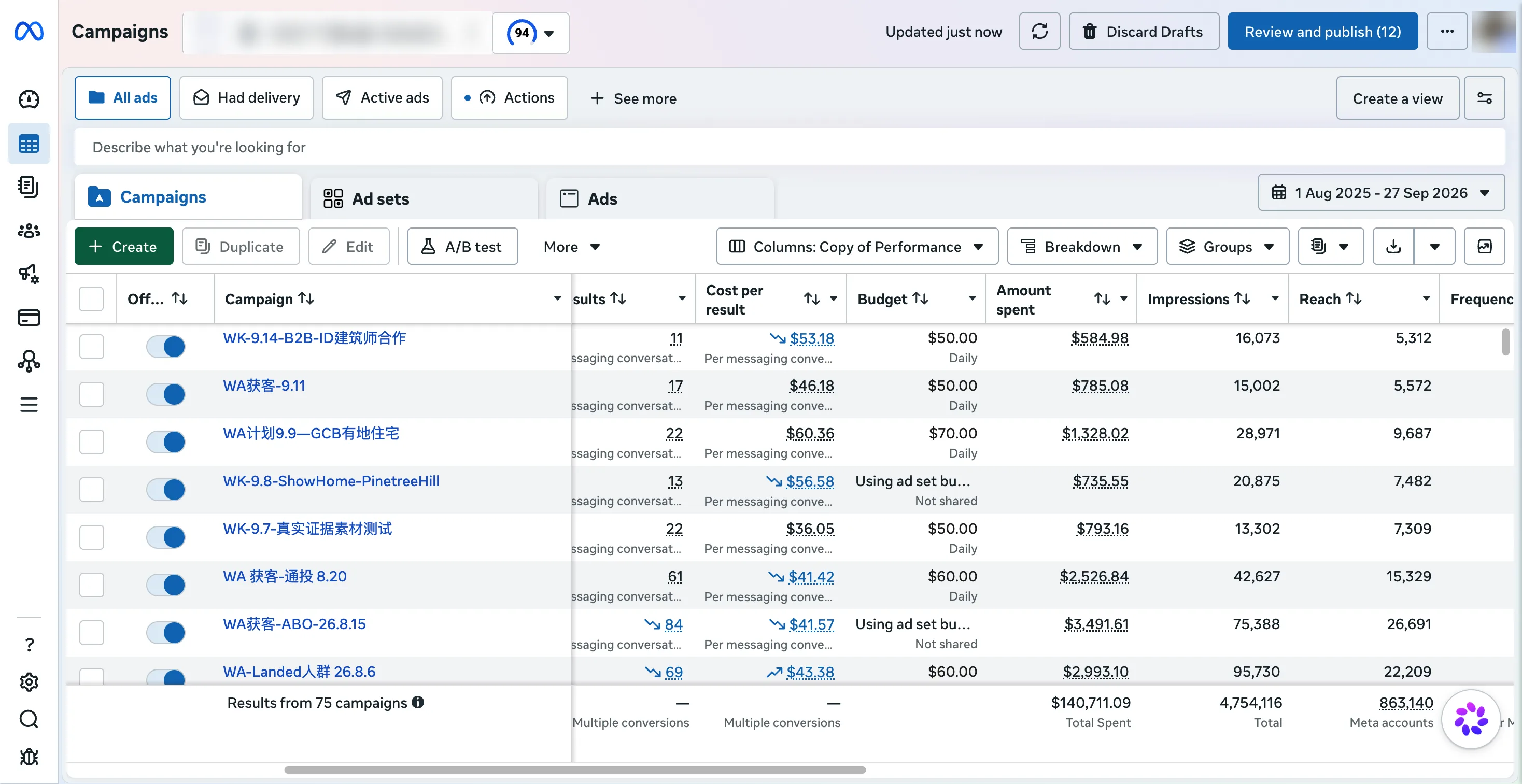Open Billing card icon in sidebar
Image resolution: width=1522 pixels, height=784 pixels.
29,318
